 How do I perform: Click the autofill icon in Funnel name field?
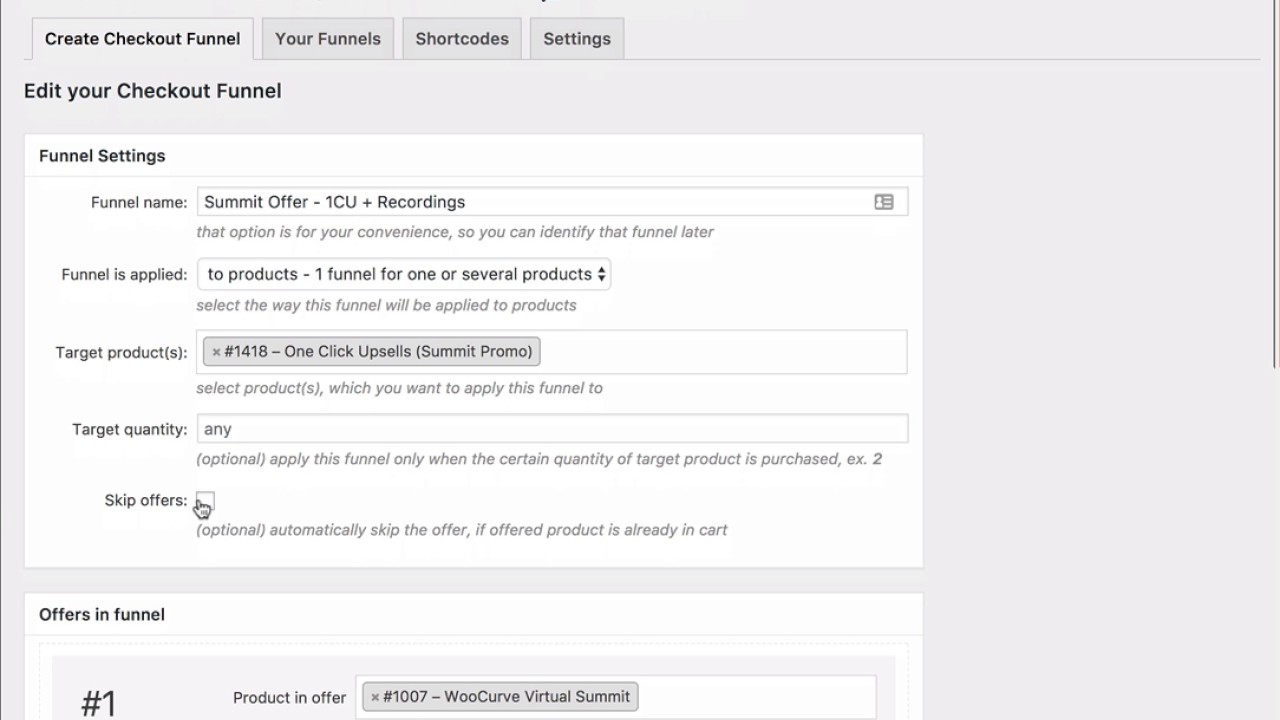pos(883,202)
